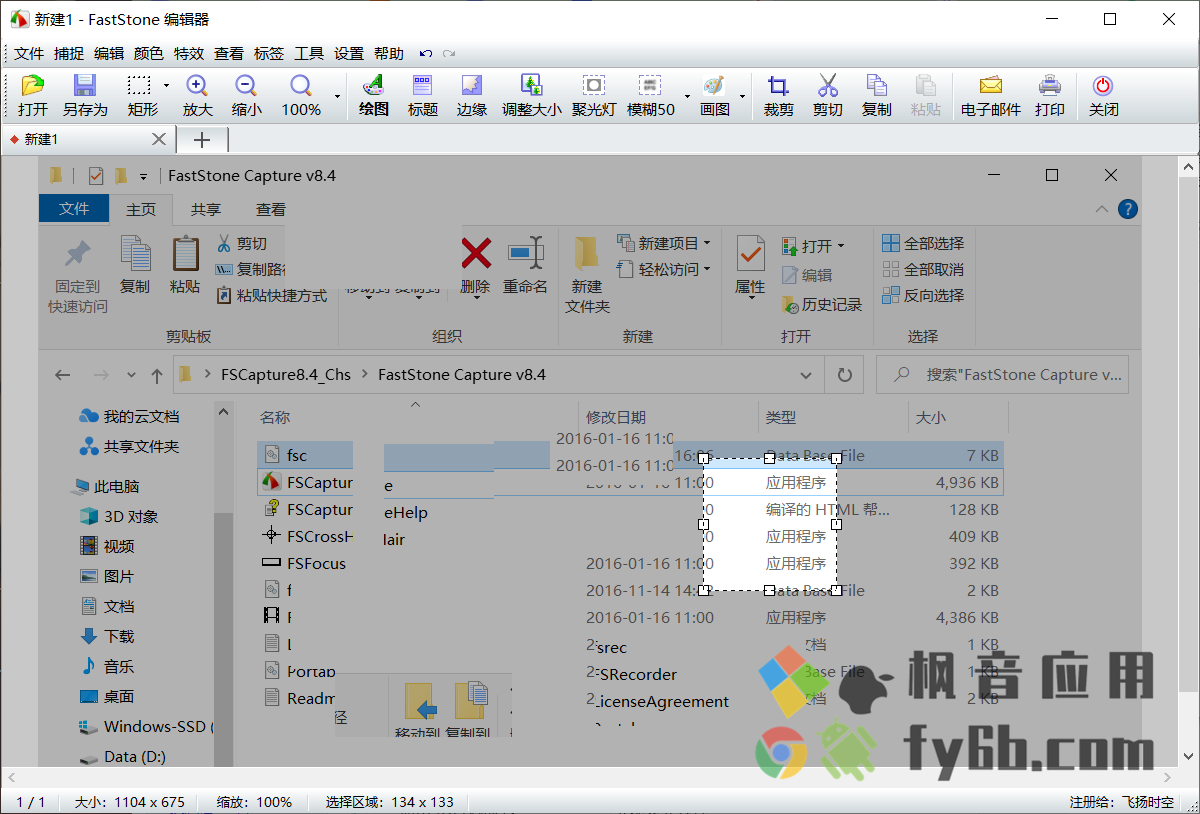Screen dimensions: 1200x814
Task: Click the Crop (裁剪) tool icon
Action: point(778,95)
